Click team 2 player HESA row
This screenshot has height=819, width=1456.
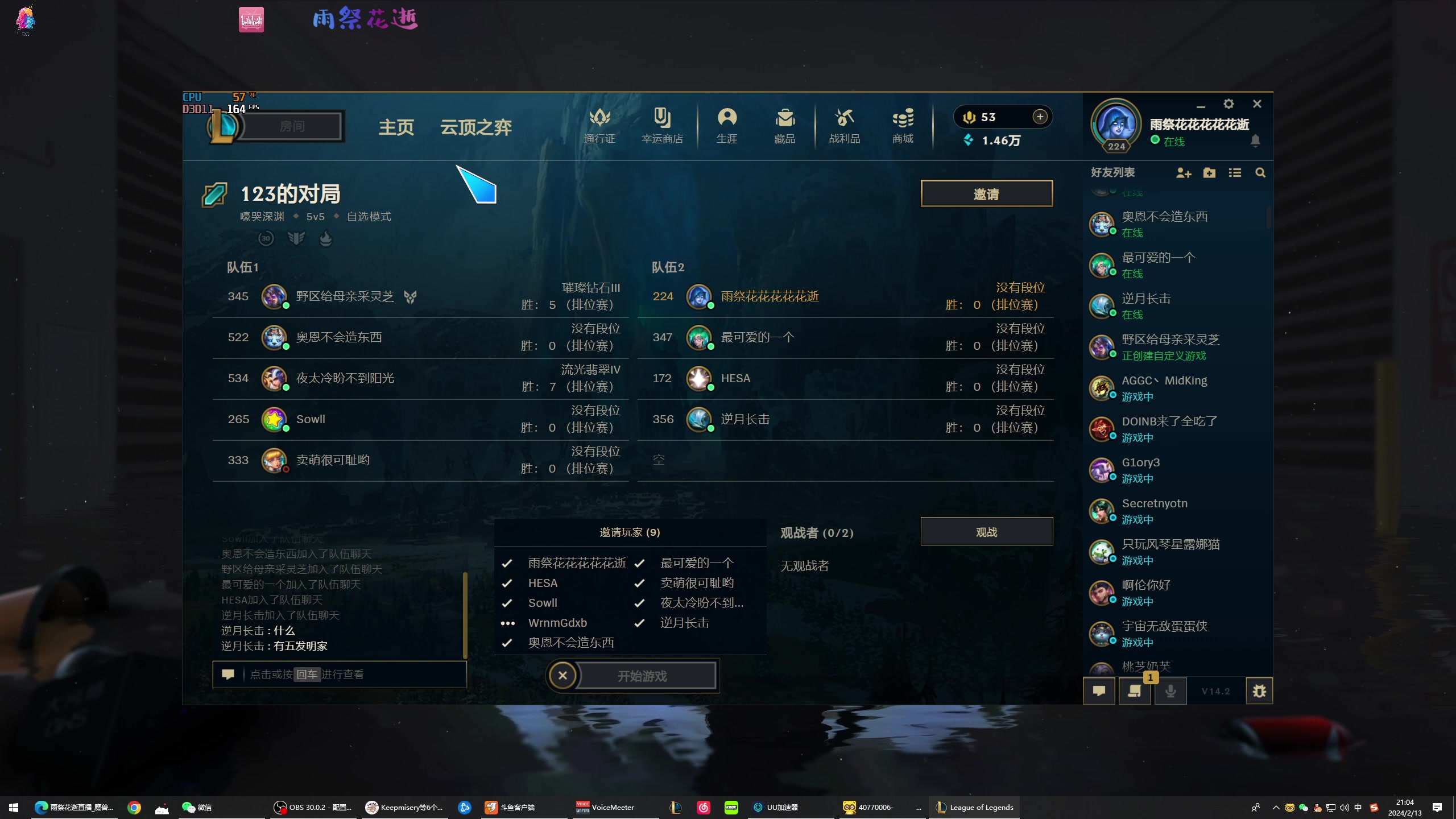pos(846,378)
